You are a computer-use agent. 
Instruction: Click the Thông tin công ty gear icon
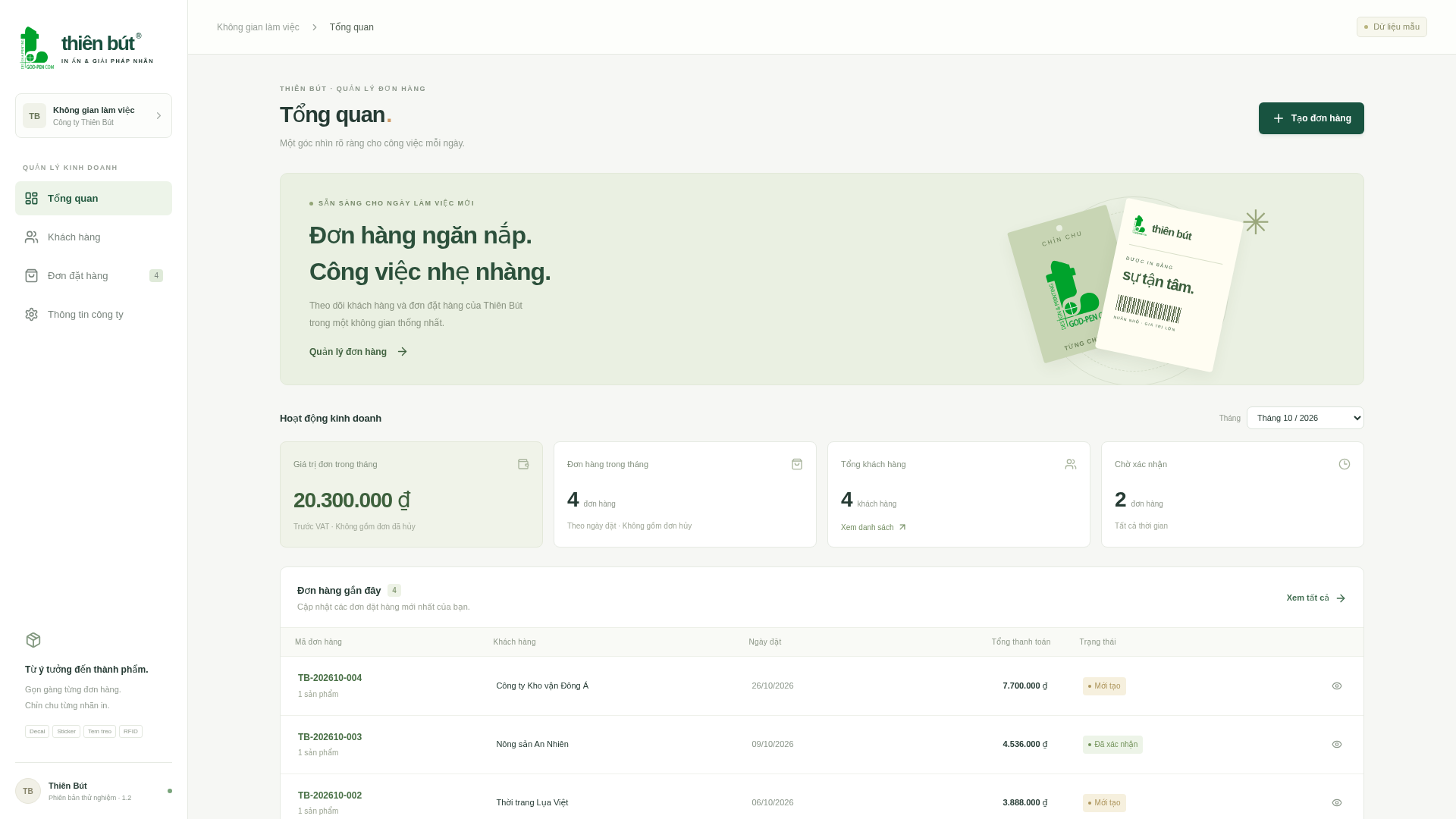click(x=31, y=315)
